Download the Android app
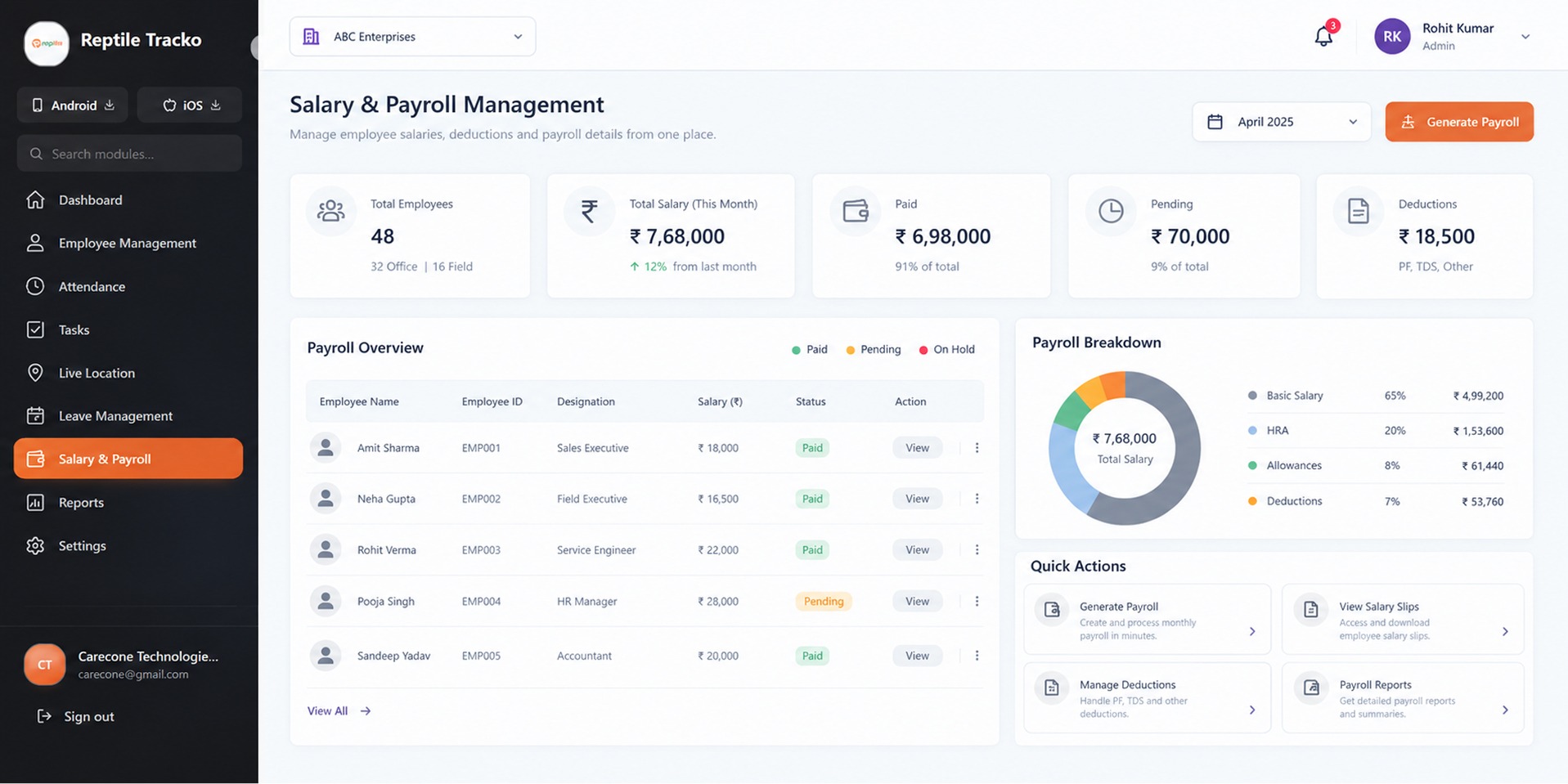 point(73,105)
